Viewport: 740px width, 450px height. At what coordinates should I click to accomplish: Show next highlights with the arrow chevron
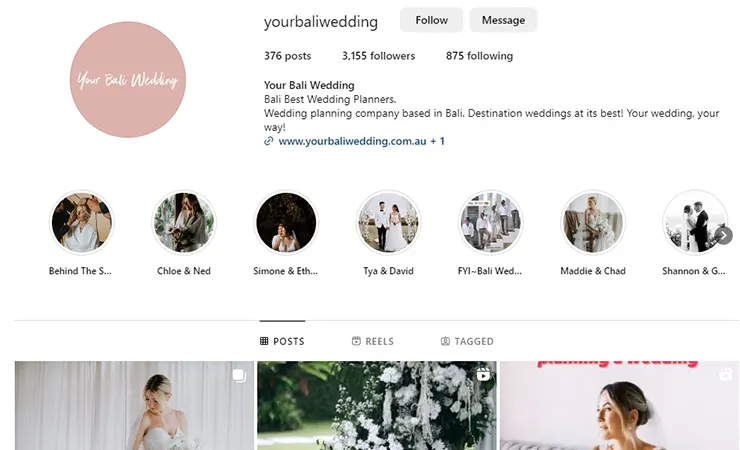click(x=724, y=235)
